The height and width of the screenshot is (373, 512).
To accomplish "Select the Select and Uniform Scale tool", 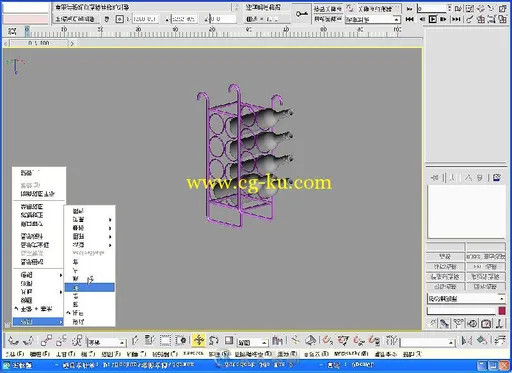I will tap(229, 341).
